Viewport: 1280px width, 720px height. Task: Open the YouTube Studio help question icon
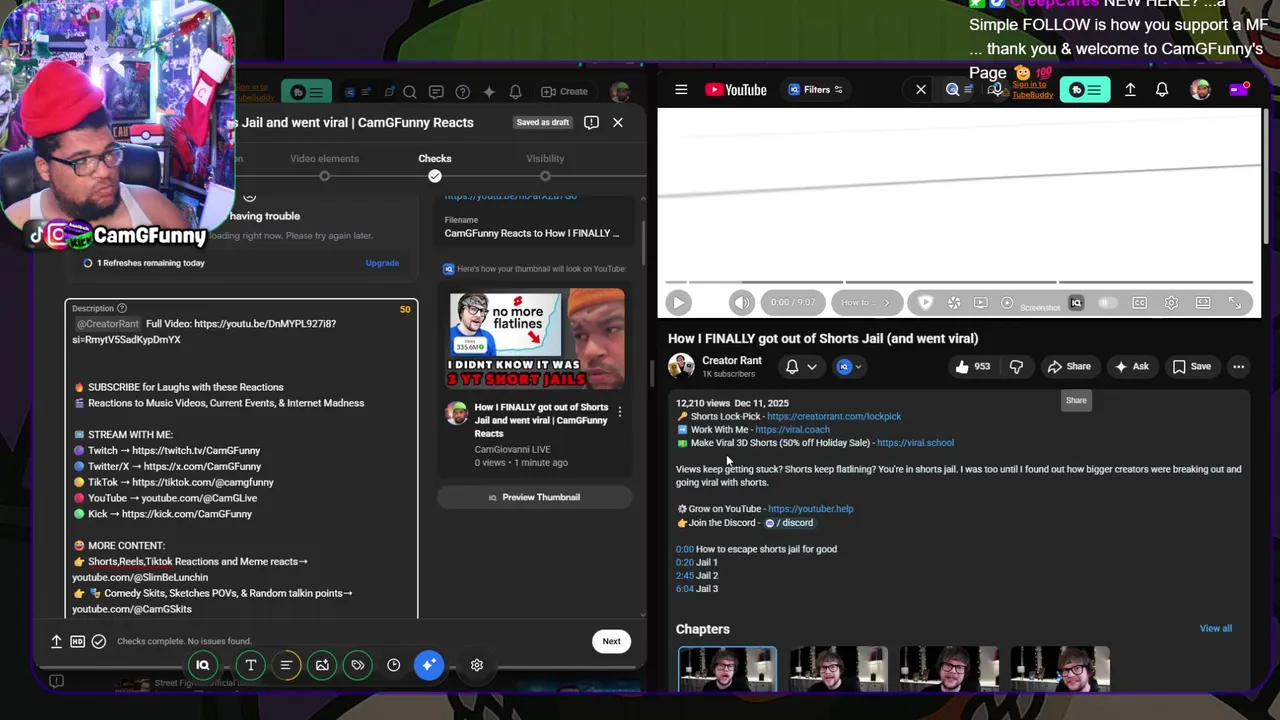tap(462, 92)
